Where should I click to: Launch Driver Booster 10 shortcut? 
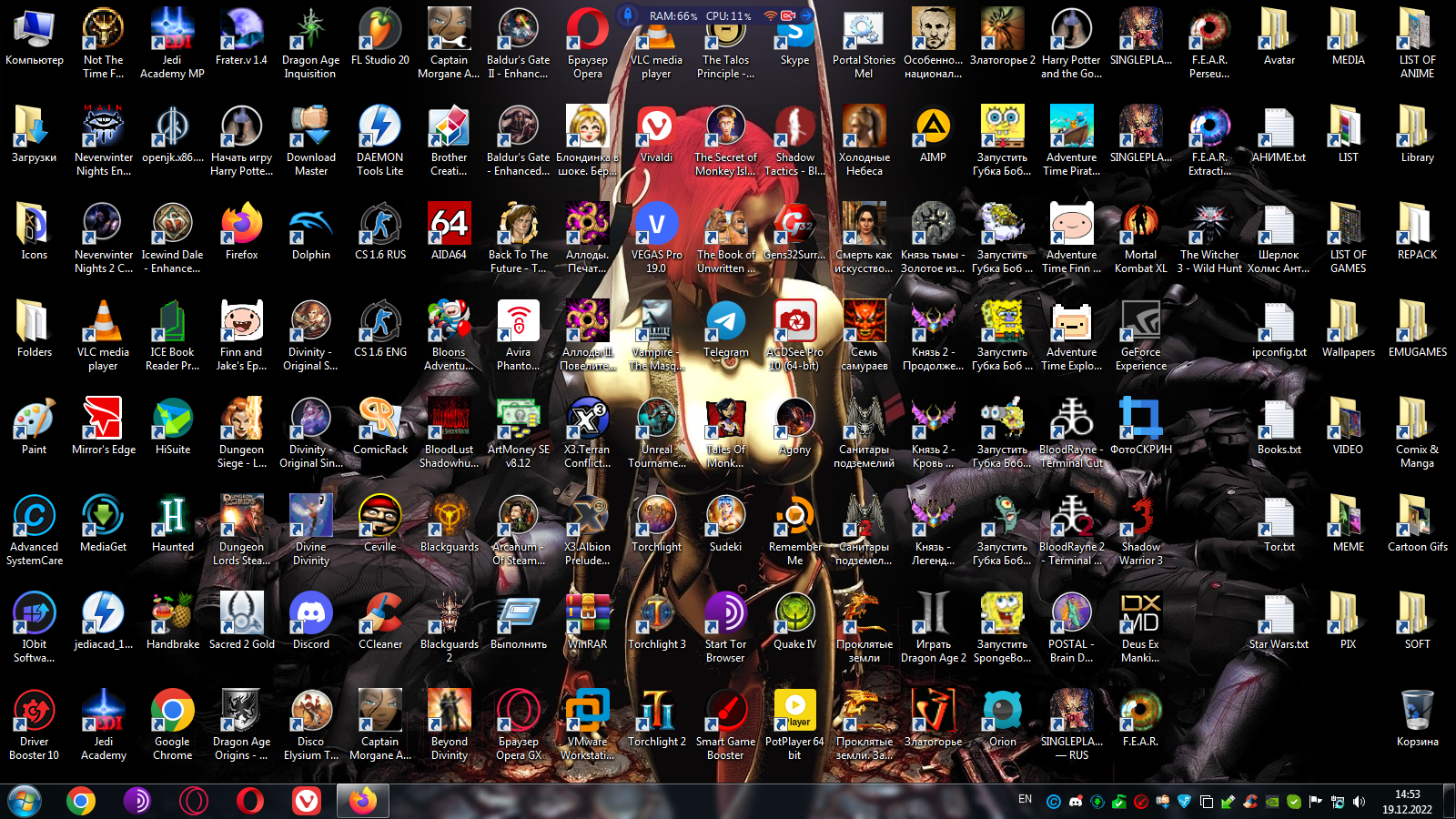[x=34, y=724]
